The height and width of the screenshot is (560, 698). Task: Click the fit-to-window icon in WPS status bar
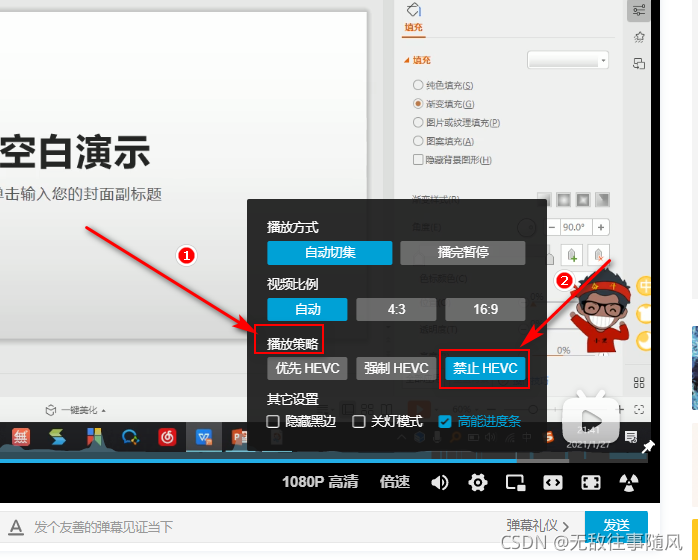tap(639, 410)
